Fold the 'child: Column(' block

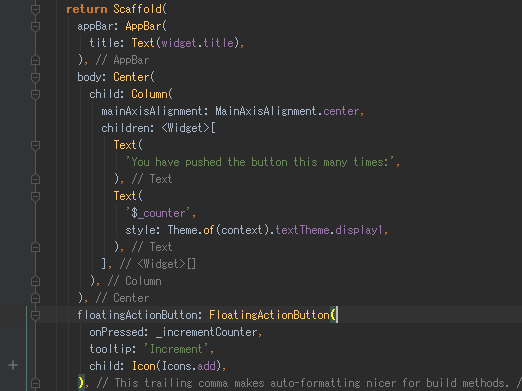(35, 94)
